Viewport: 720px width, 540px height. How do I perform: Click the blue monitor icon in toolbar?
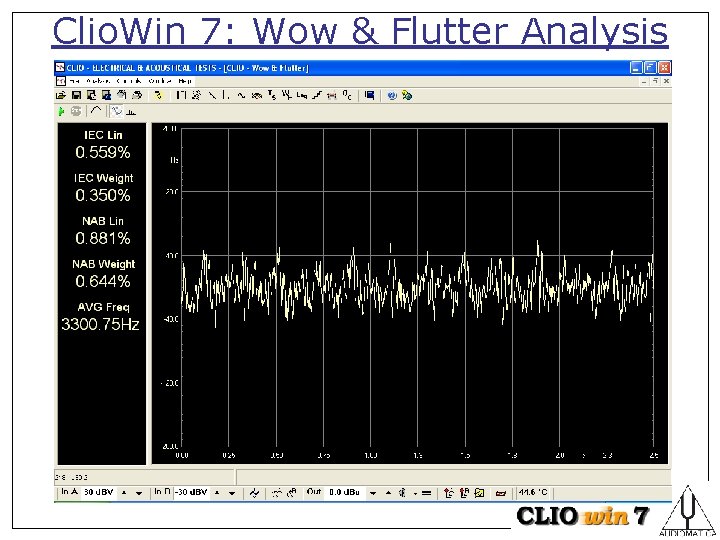369,96
